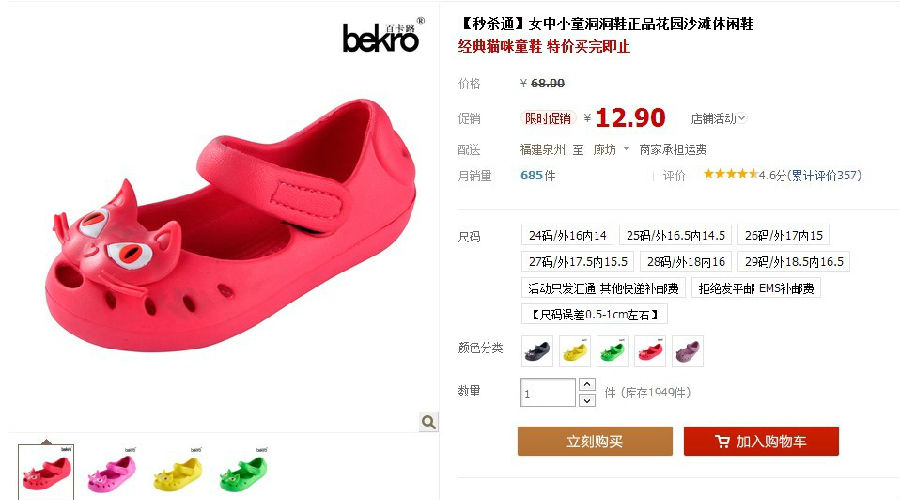Select the red shoe color swatch

click(x=650, y=351)
